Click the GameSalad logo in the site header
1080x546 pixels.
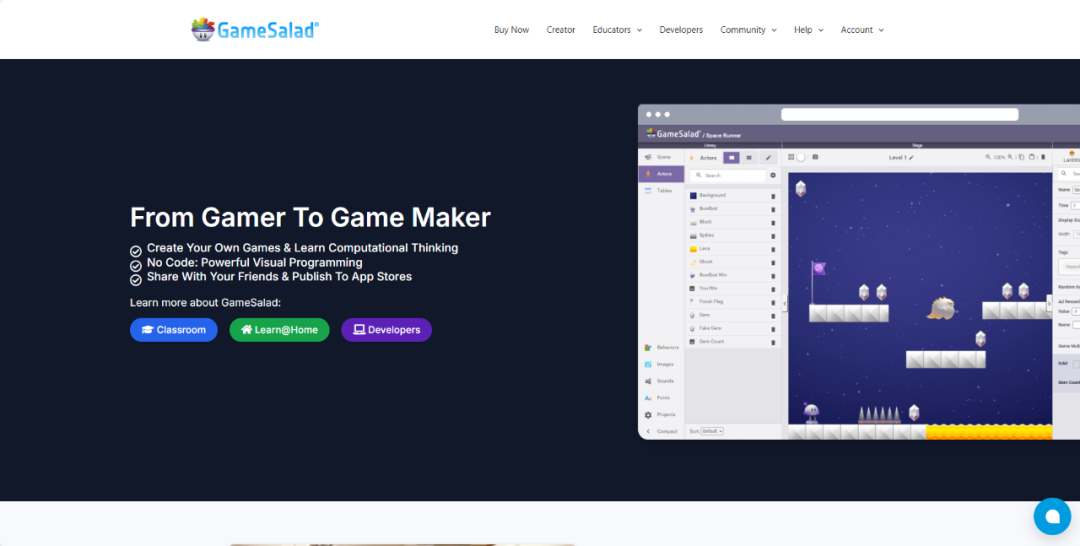point(255,30)
